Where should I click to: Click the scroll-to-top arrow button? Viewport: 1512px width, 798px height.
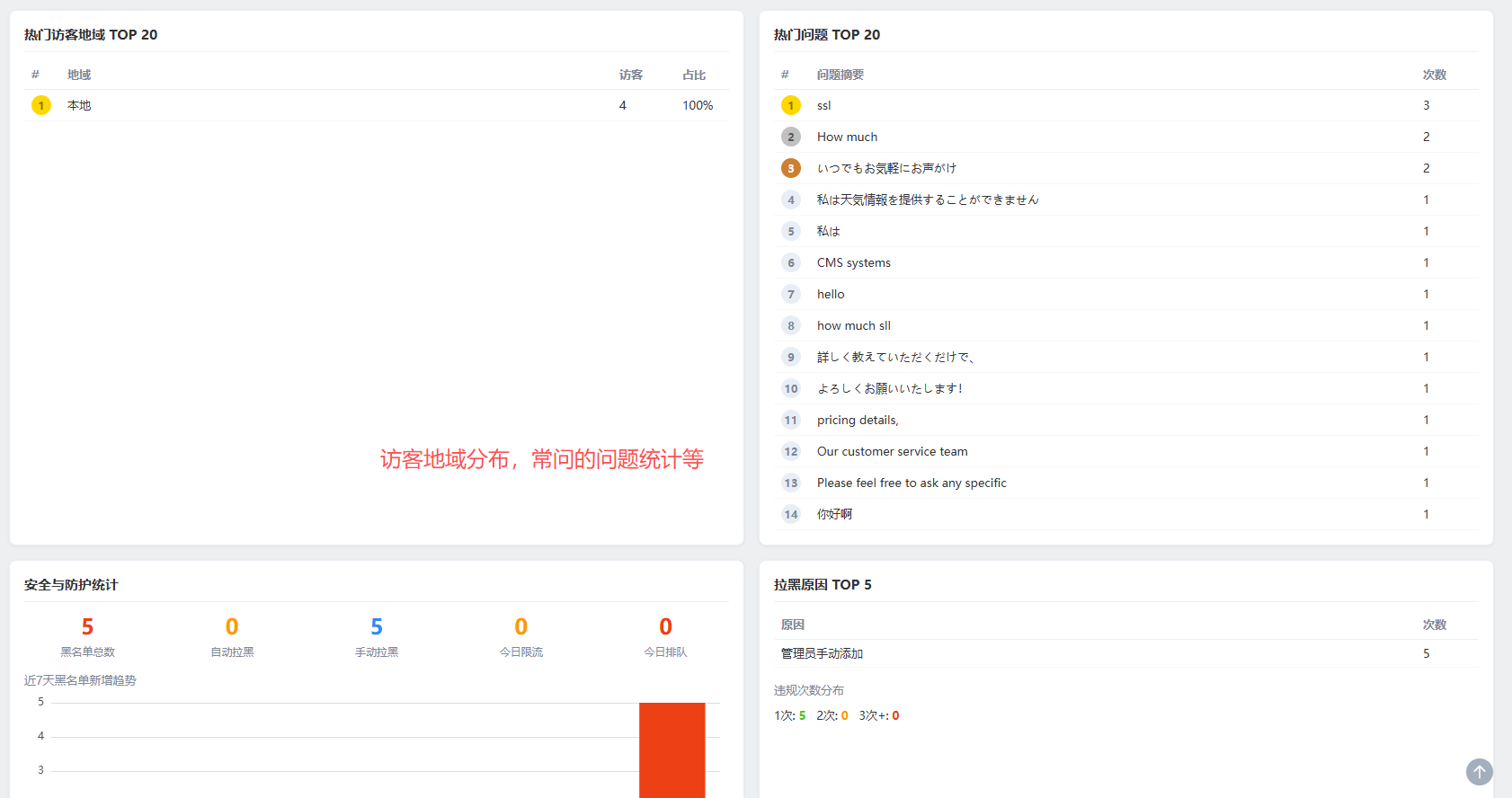(x=1479, y=772)
